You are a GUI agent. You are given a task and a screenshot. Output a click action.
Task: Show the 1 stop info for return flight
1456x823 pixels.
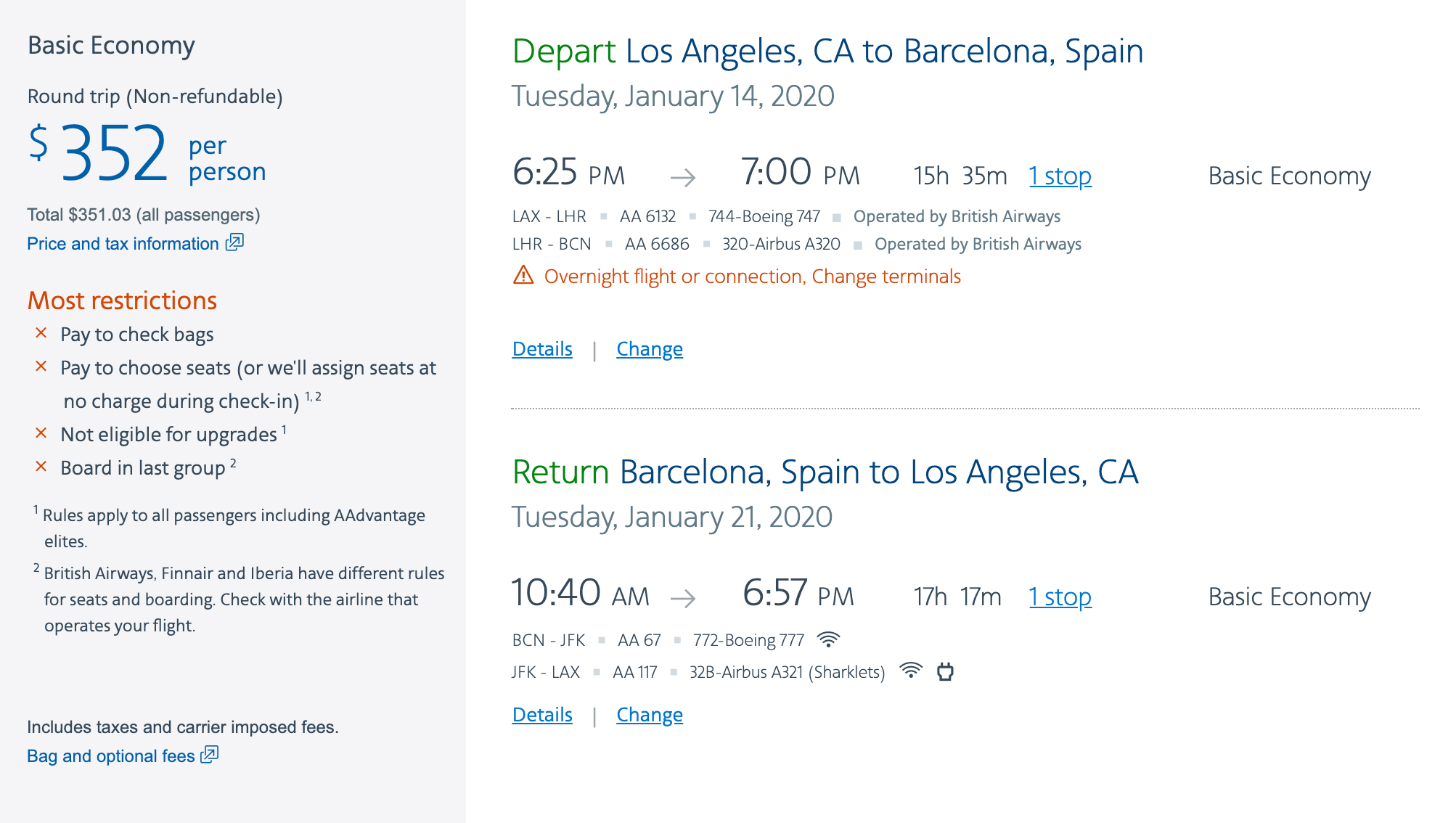(1060, 597)
